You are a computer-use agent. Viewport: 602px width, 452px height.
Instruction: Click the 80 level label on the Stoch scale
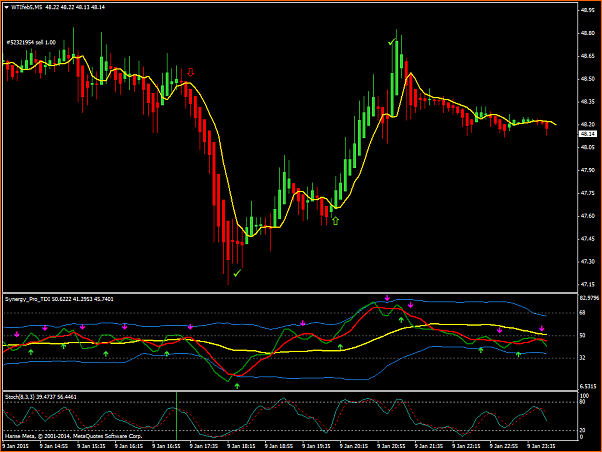(x=582, y=402)
